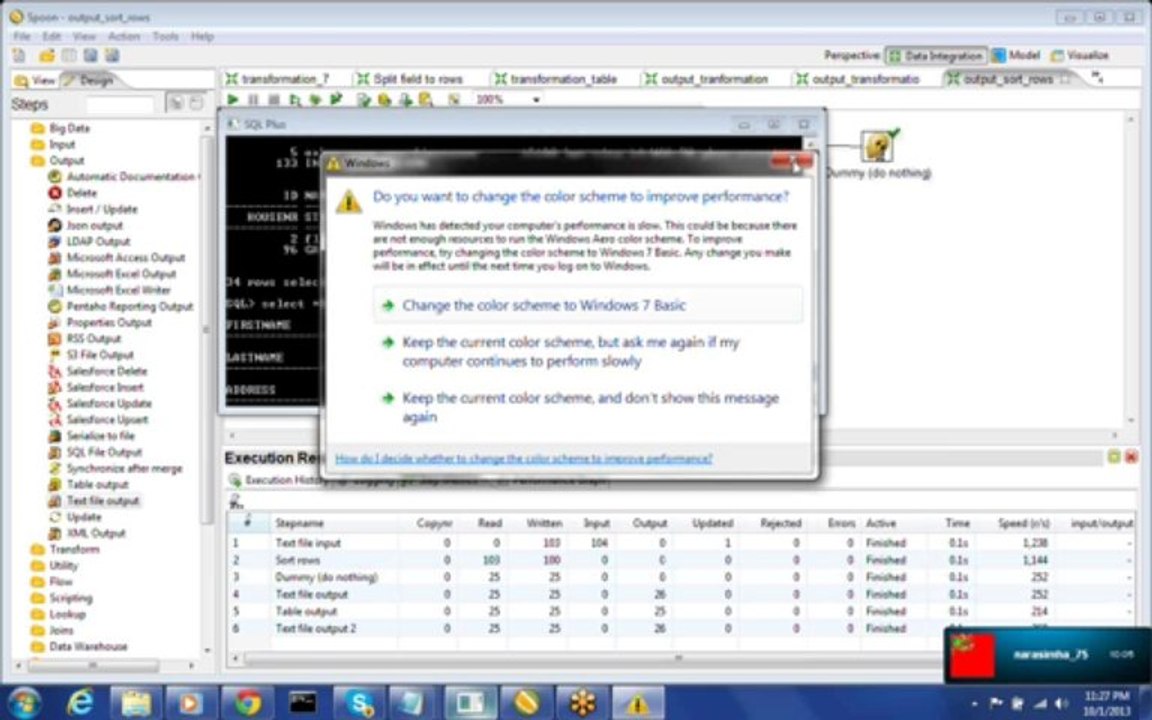This screenshot has height=720, width=1152.
Task: Pick the Microsoft Excel Output step
Action: [120, 273]
